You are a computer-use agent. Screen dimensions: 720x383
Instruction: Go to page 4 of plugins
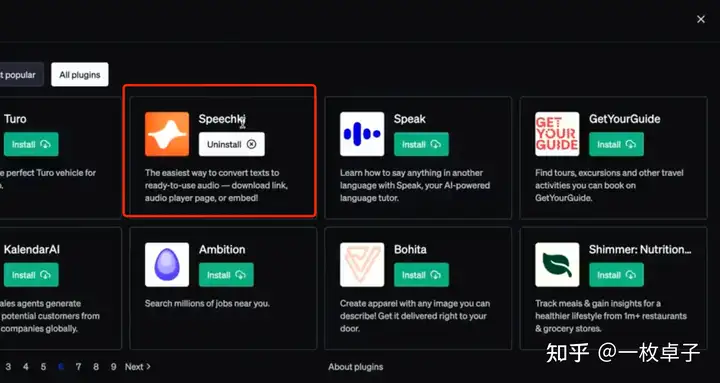(x=26, y=366)
